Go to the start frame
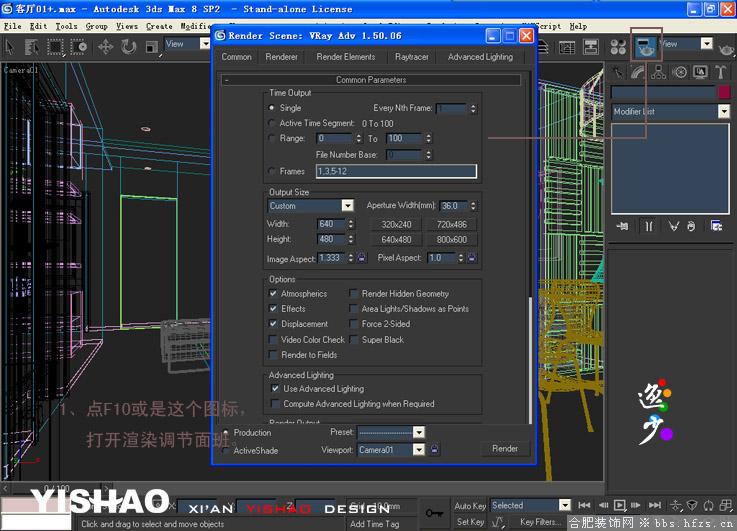The width and height of the screenshot is (737, 531). click(584, 505)
